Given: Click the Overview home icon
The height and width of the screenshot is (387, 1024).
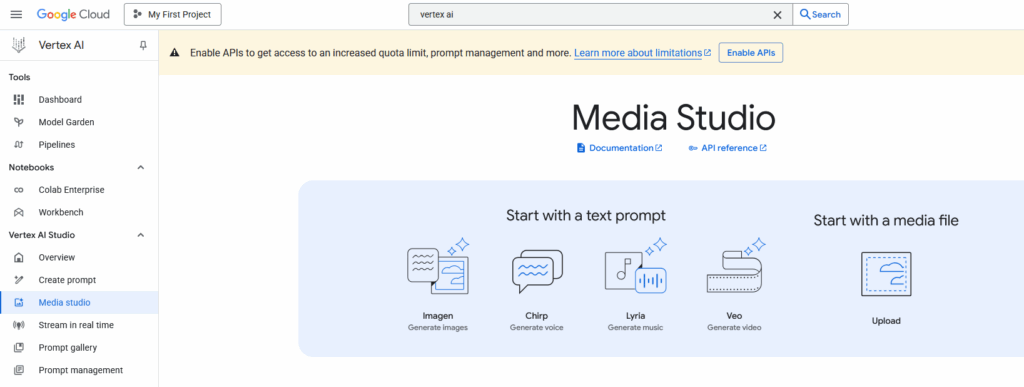Looking at the screenshot, I should pyautogui.click(x=19, y=257).
